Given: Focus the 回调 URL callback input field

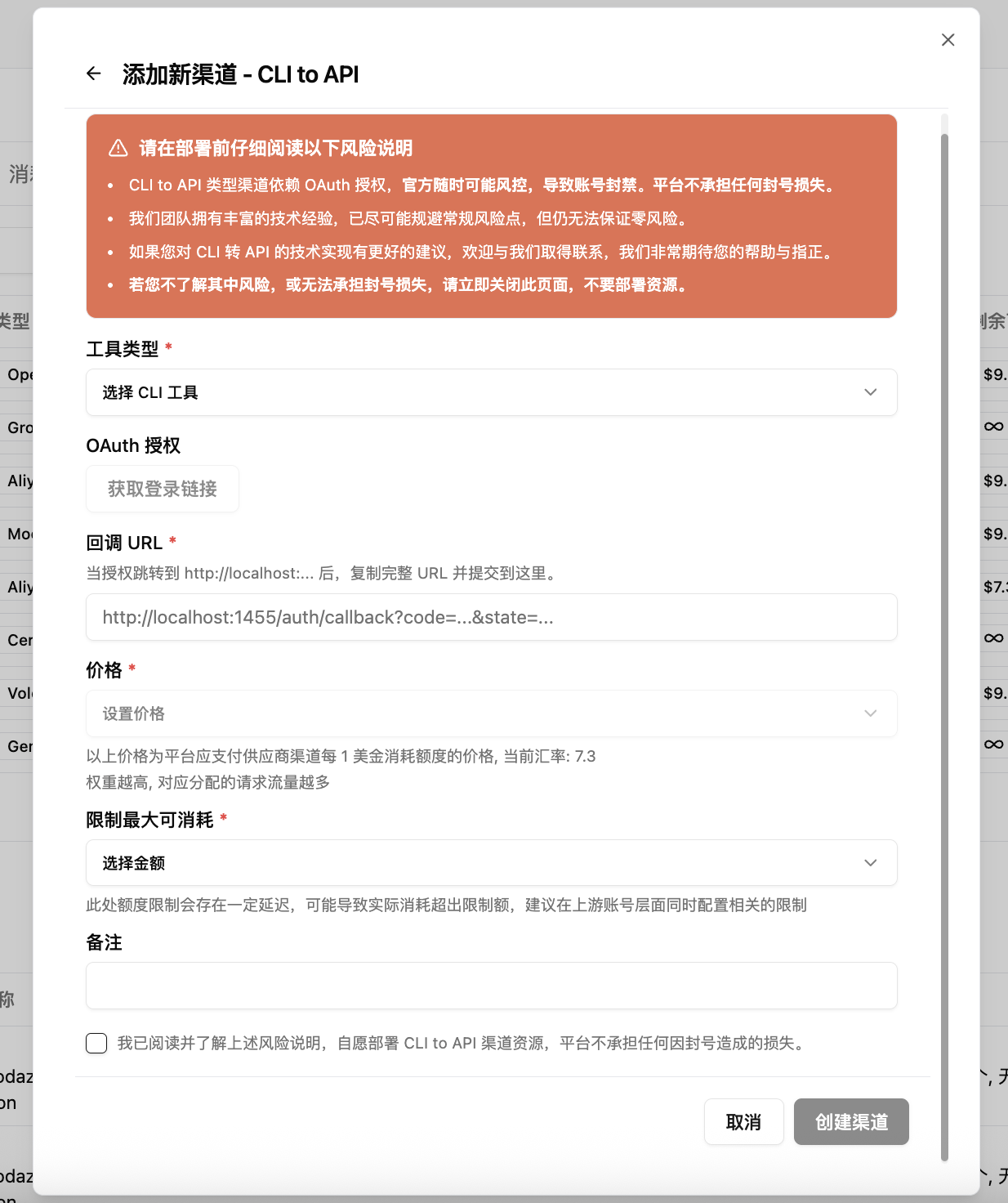Looking at the screenshot, I should pos(490,617).
